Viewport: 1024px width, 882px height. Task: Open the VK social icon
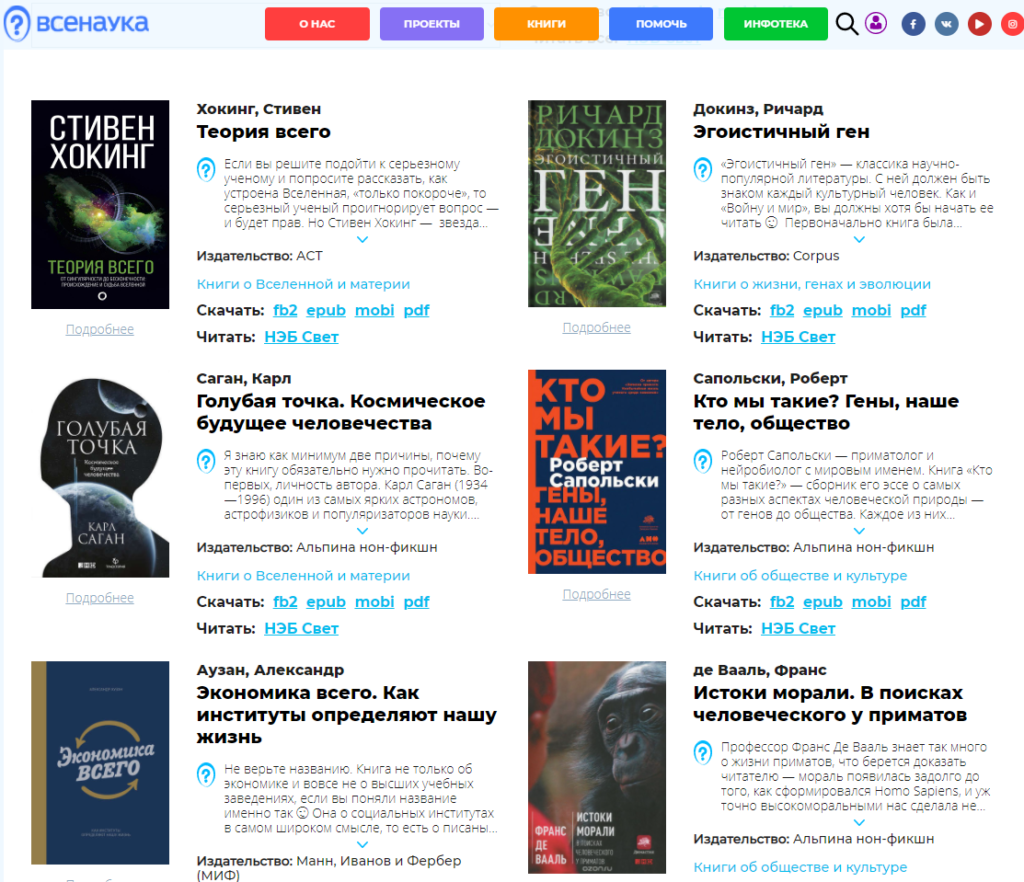click(946, 24)
